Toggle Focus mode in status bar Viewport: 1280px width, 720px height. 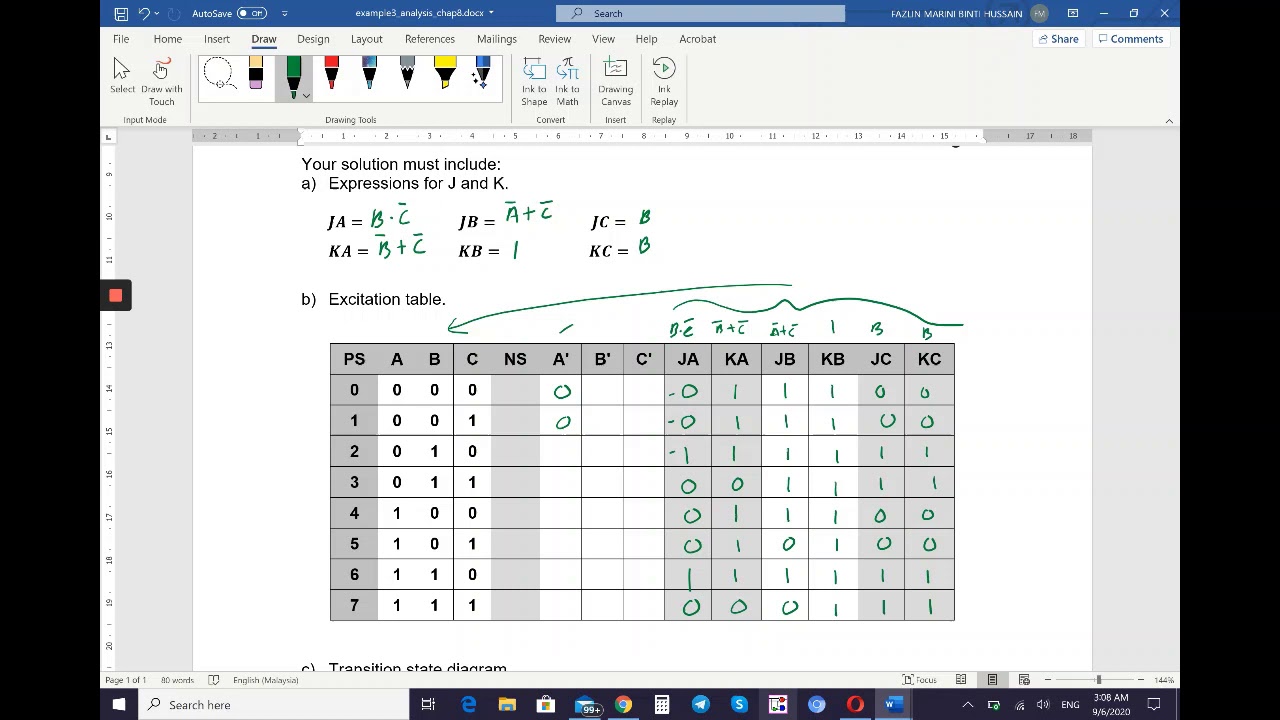click(x=919, y=680)
